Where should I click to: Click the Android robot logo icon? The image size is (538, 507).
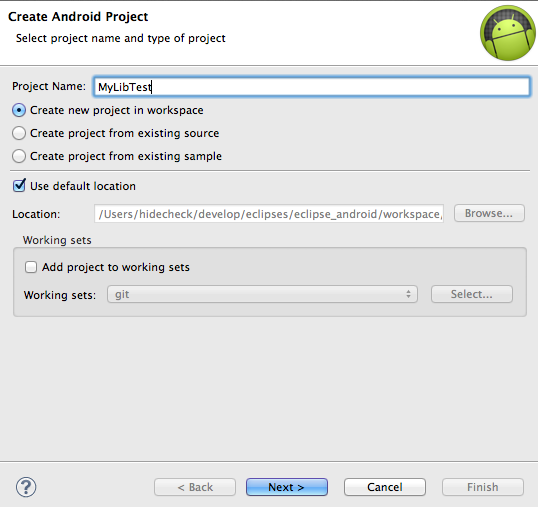[508, 33]
